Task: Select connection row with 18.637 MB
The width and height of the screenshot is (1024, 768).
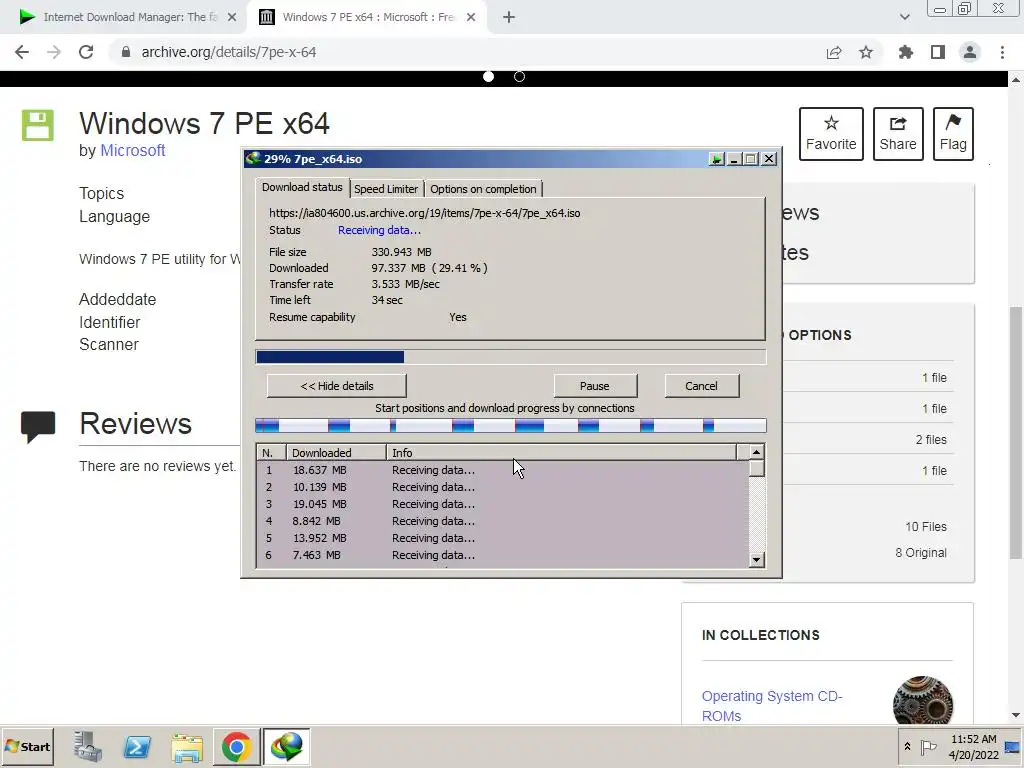Action: tap(503, 470)
